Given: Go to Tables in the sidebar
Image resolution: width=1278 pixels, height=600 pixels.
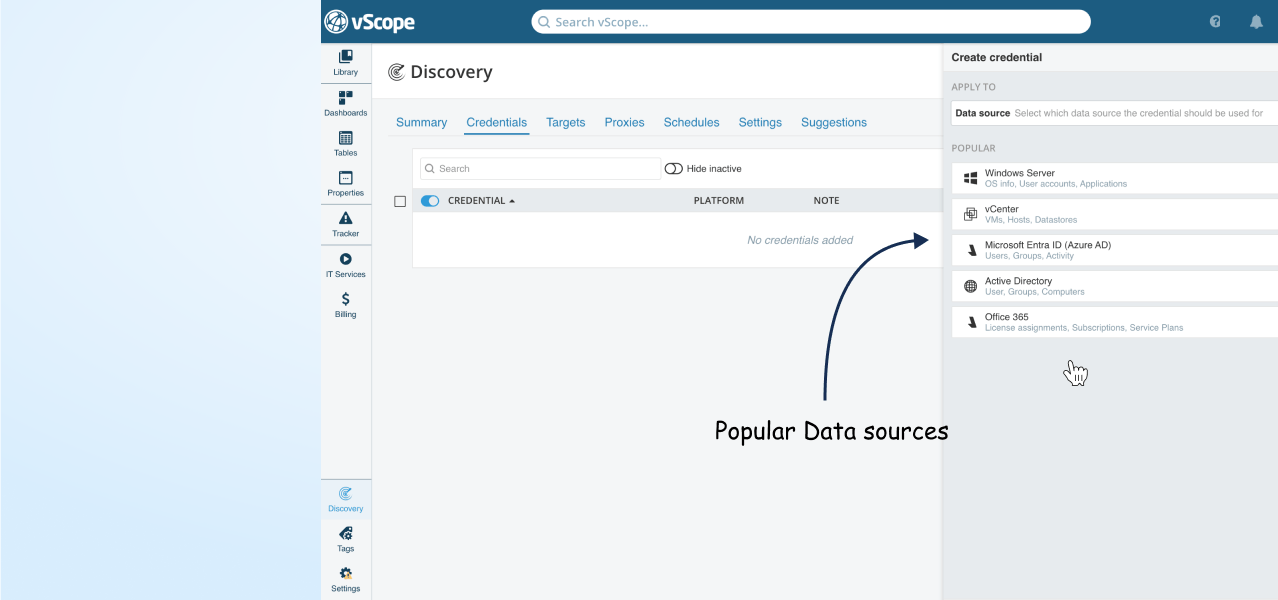Looking at the screenshot, I should pos(346,144).
